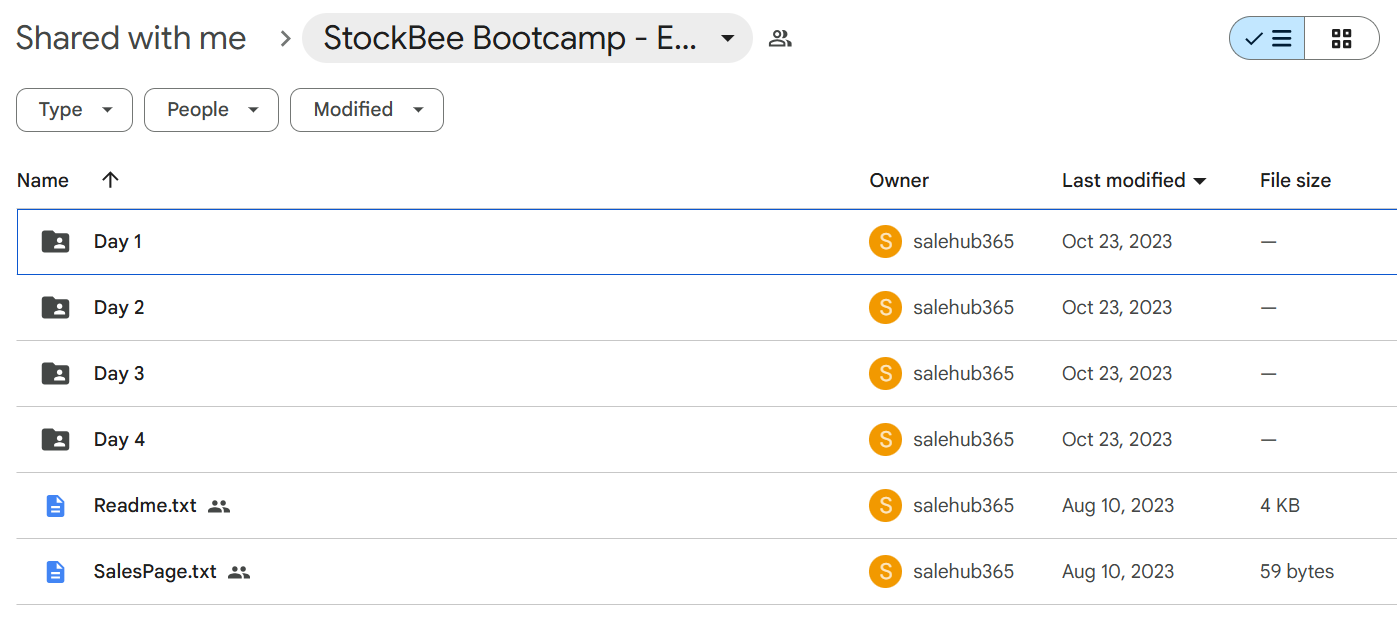
Task: Reverse sort direction with Name arrow
Action: coord(110,180)
